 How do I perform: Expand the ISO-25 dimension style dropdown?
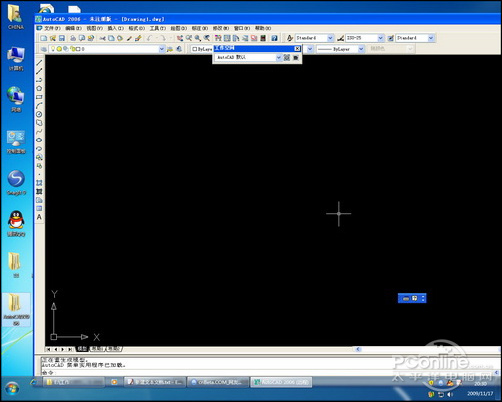click(380, 38)
